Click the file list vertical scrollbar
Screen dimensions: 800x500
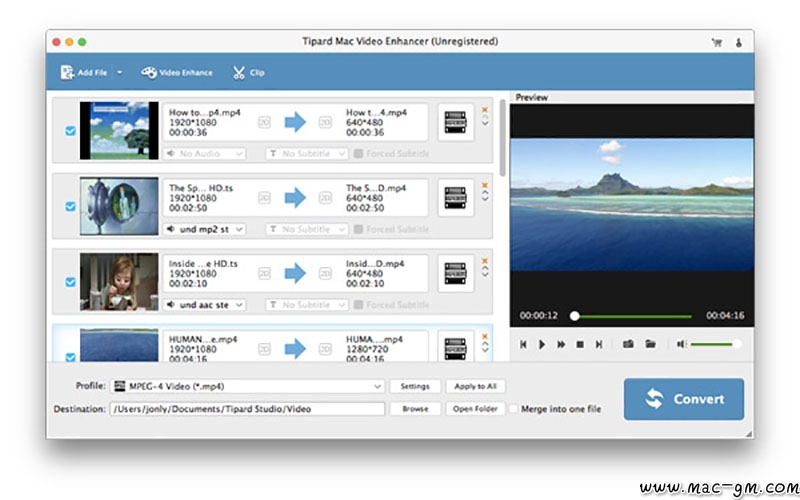502,138
